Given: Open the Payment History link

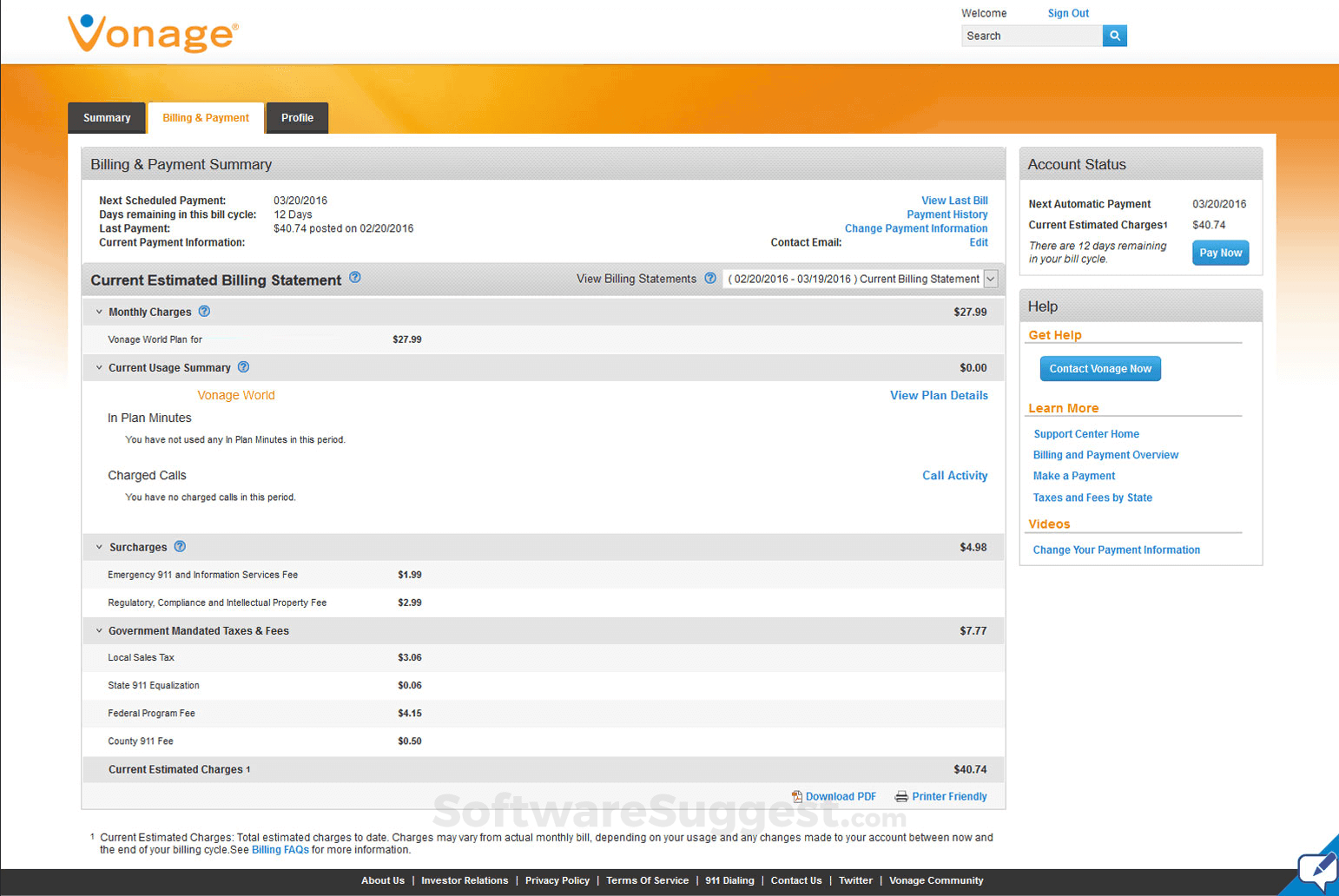Looking at the screenshot, I should 947,214.
